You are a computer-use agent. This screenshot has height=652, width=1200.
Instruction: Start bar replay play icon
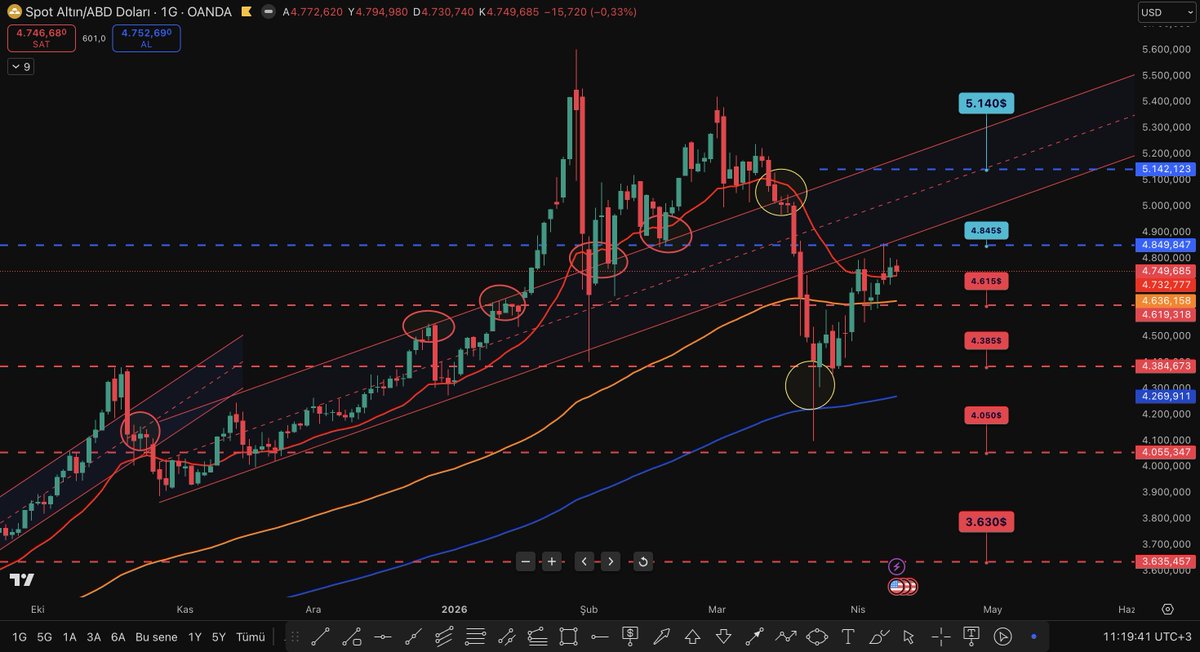pyautogui.click(x=1002, y=636)
